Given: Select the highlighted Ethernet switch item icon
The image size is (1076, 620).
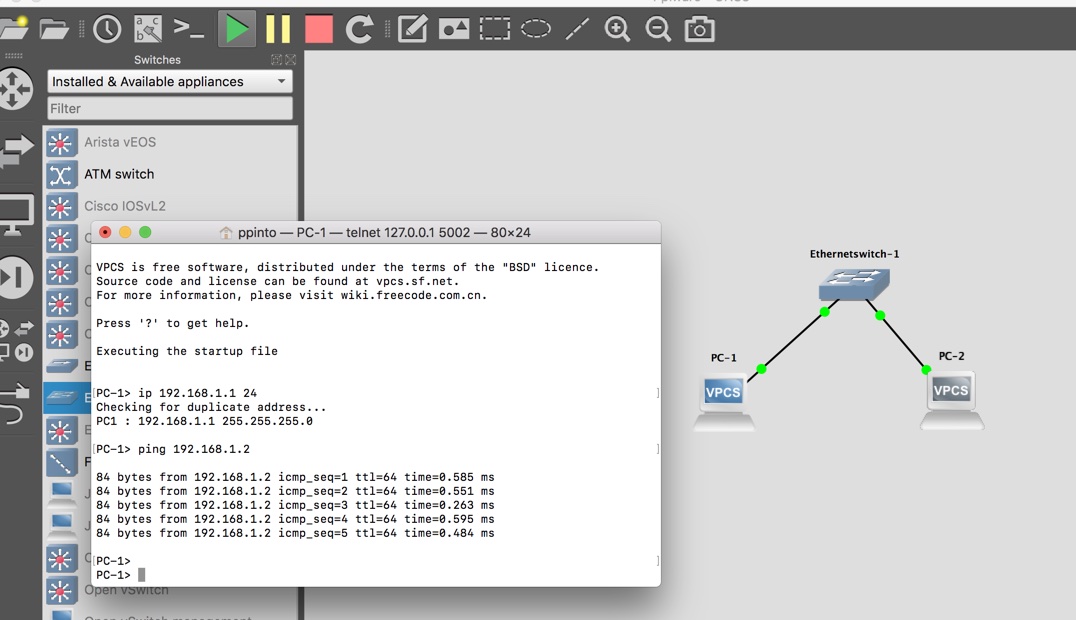Looking at the screenshot, I should [62, 397].
